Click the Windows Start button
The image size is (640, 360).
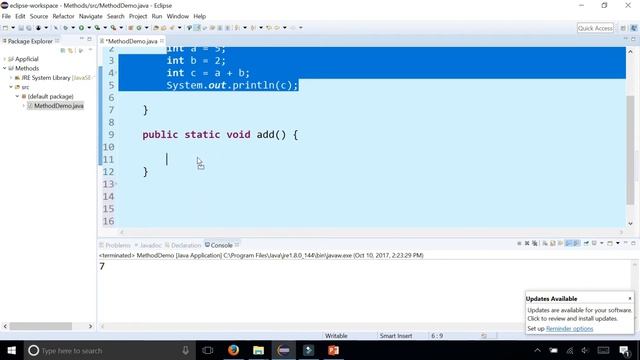(x=11, y=350)
